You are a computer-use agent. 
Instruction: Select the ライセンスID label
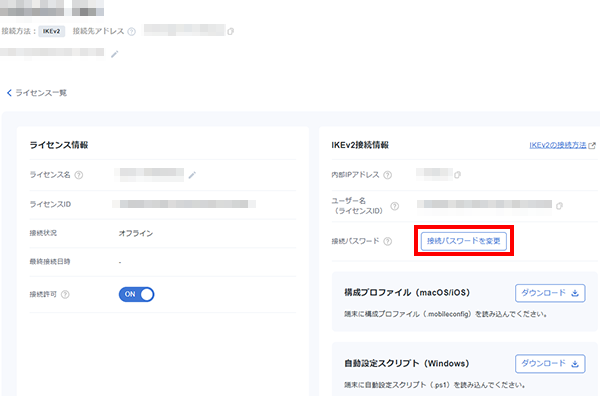click(x=51, y=204)
